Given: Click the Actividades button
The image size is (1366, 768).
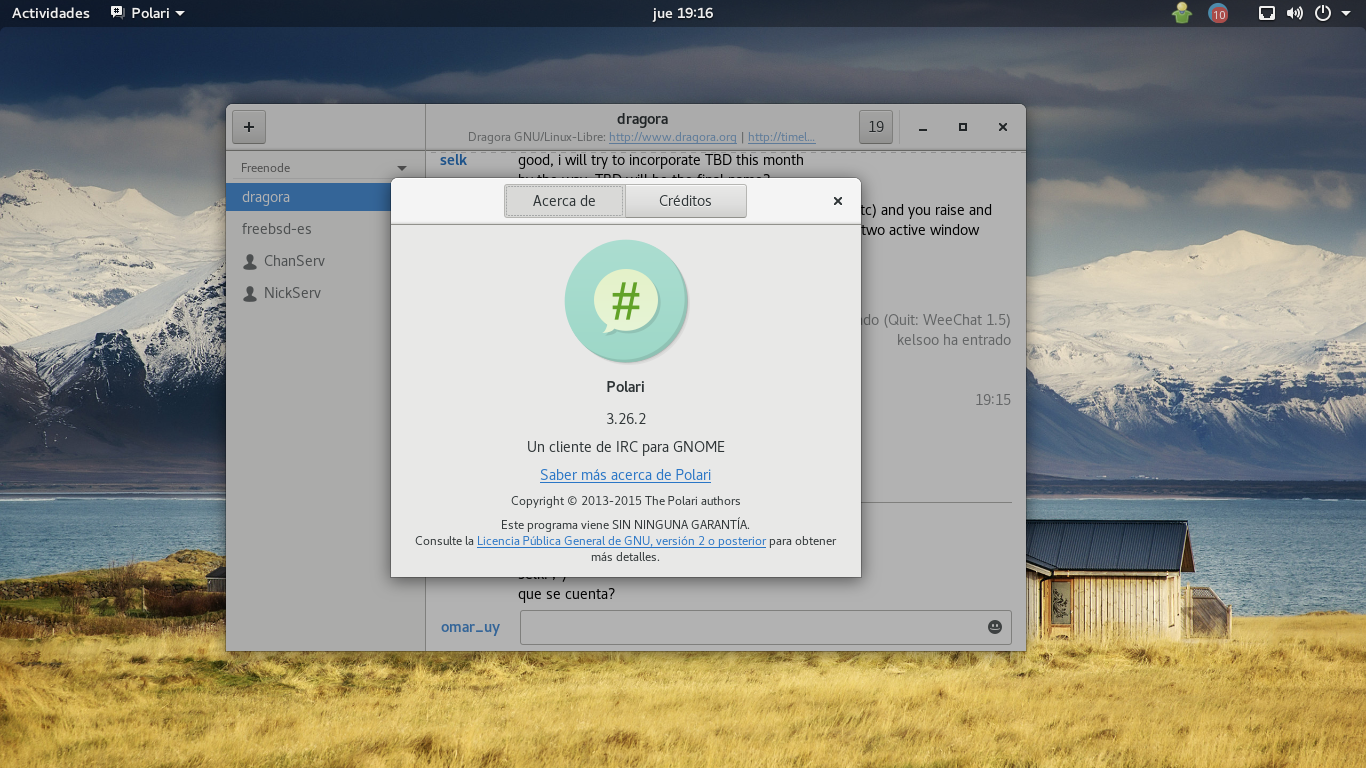Looking at the screenshot, I should point(51,13).
